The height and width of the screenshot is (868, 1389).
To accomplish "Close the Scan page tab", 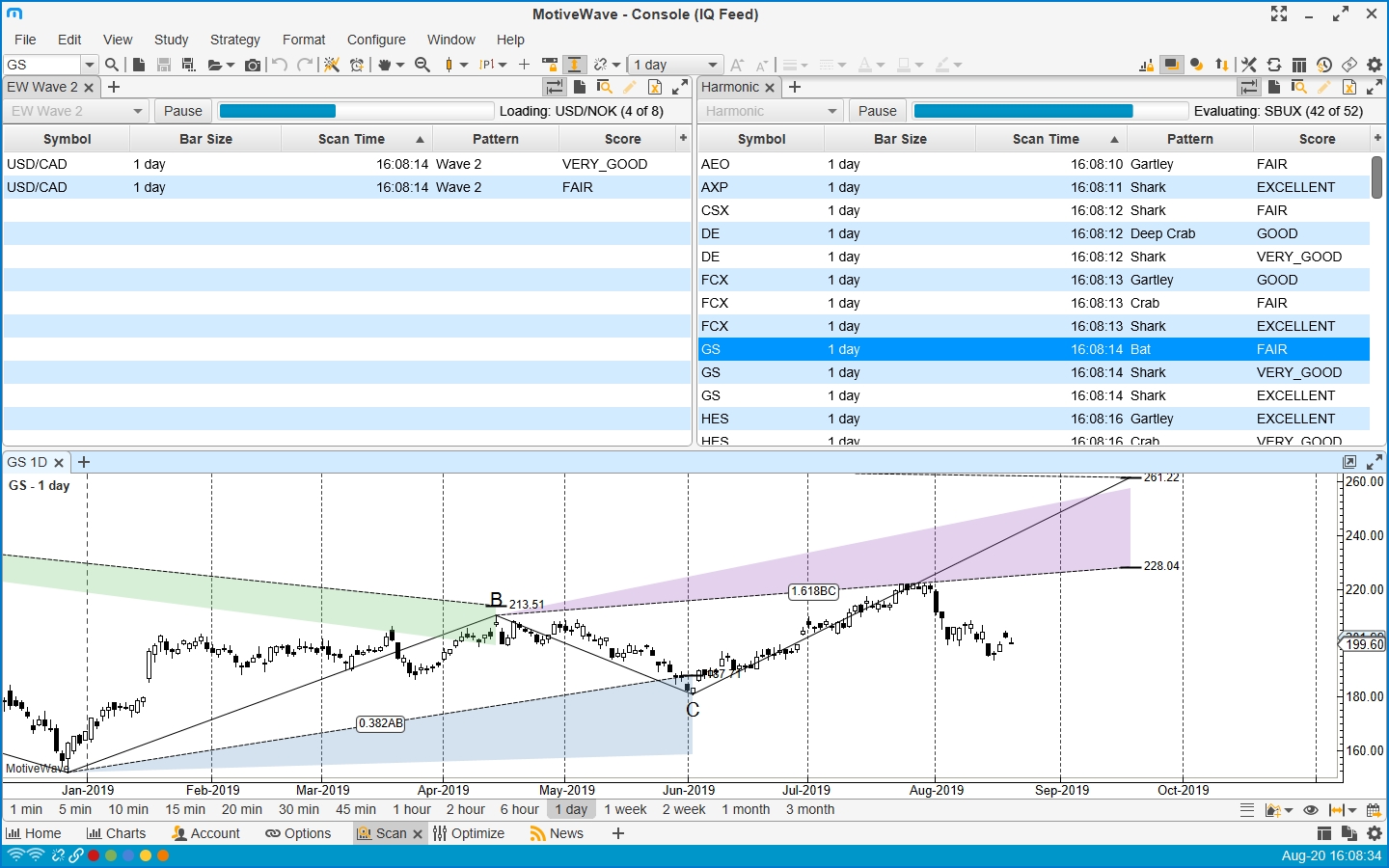I will point(418,834).
